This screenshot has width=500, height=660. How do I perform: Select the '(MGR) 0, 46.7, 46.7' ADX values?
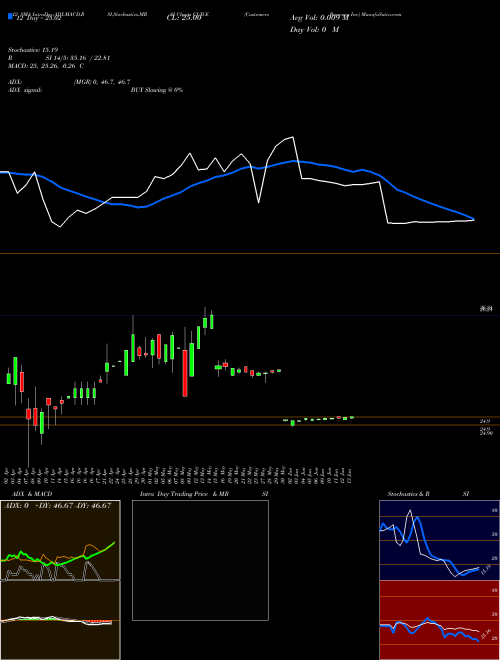pos(102,82)
